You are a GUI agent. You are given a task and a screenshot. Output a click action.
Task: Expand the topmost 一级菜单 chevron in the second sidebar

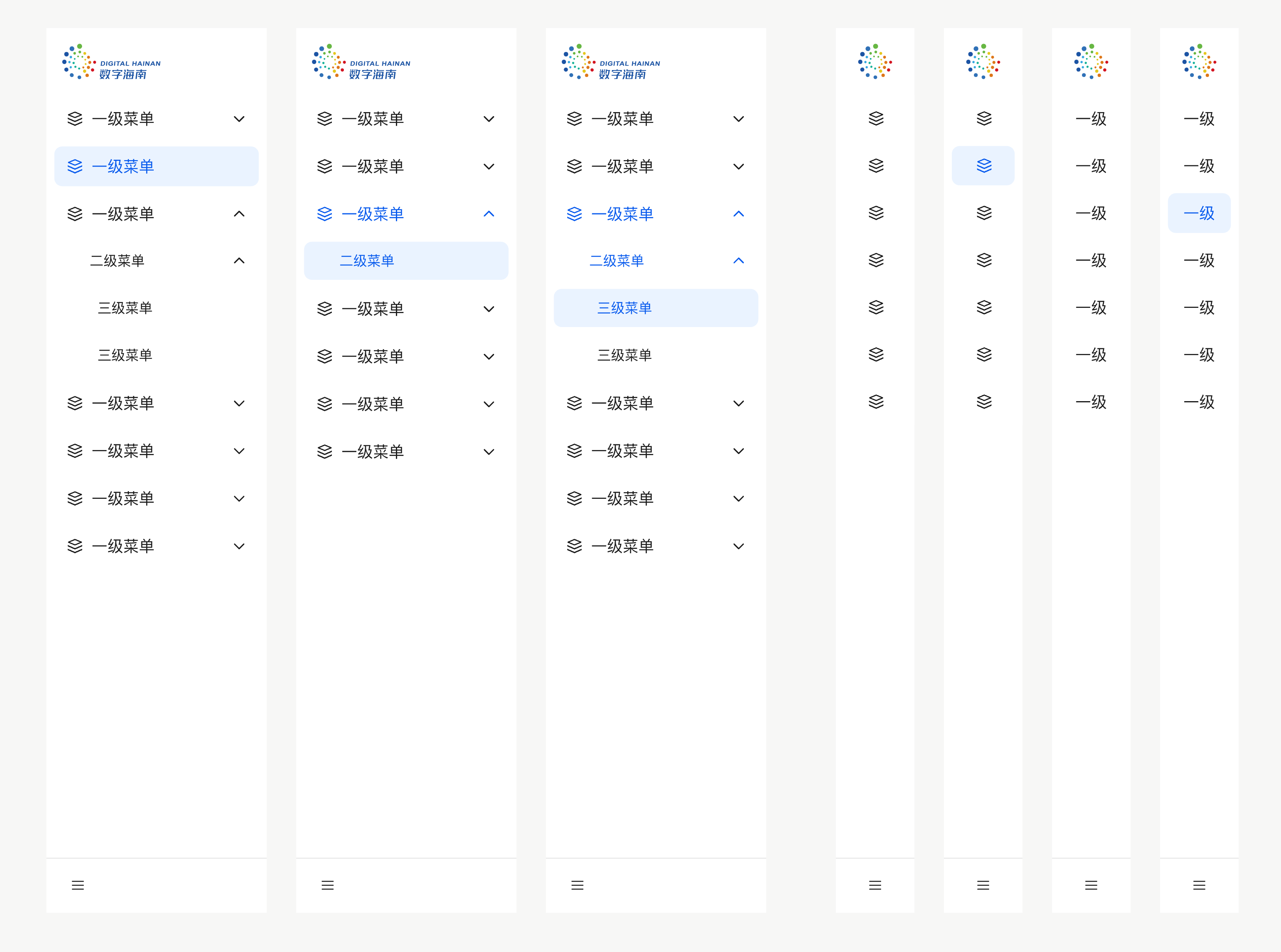coord(489,119)
